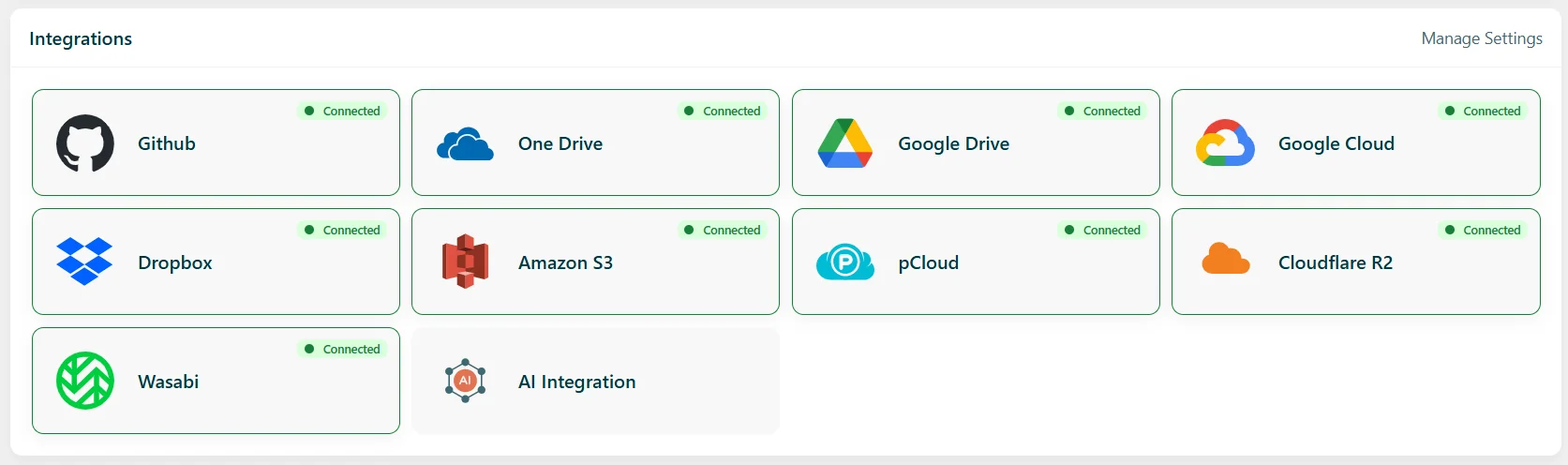Select the One Drive label text
1568x465 pixels.
(560, 143)
